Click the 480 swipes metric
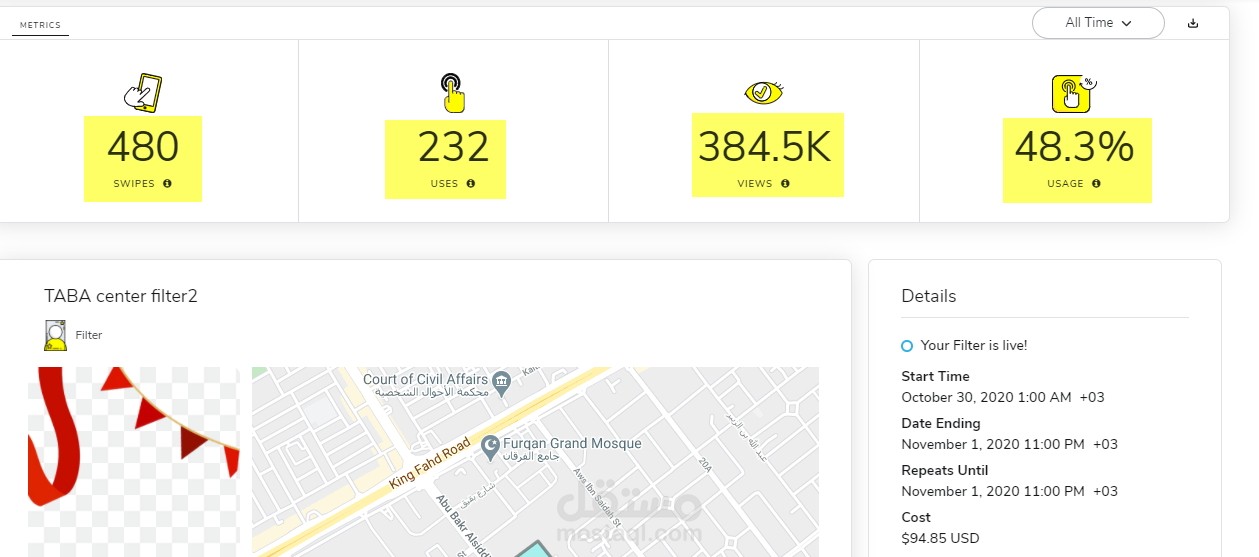Image resolution: width=1259 pixels, height=557 pixels. (143, 148)
